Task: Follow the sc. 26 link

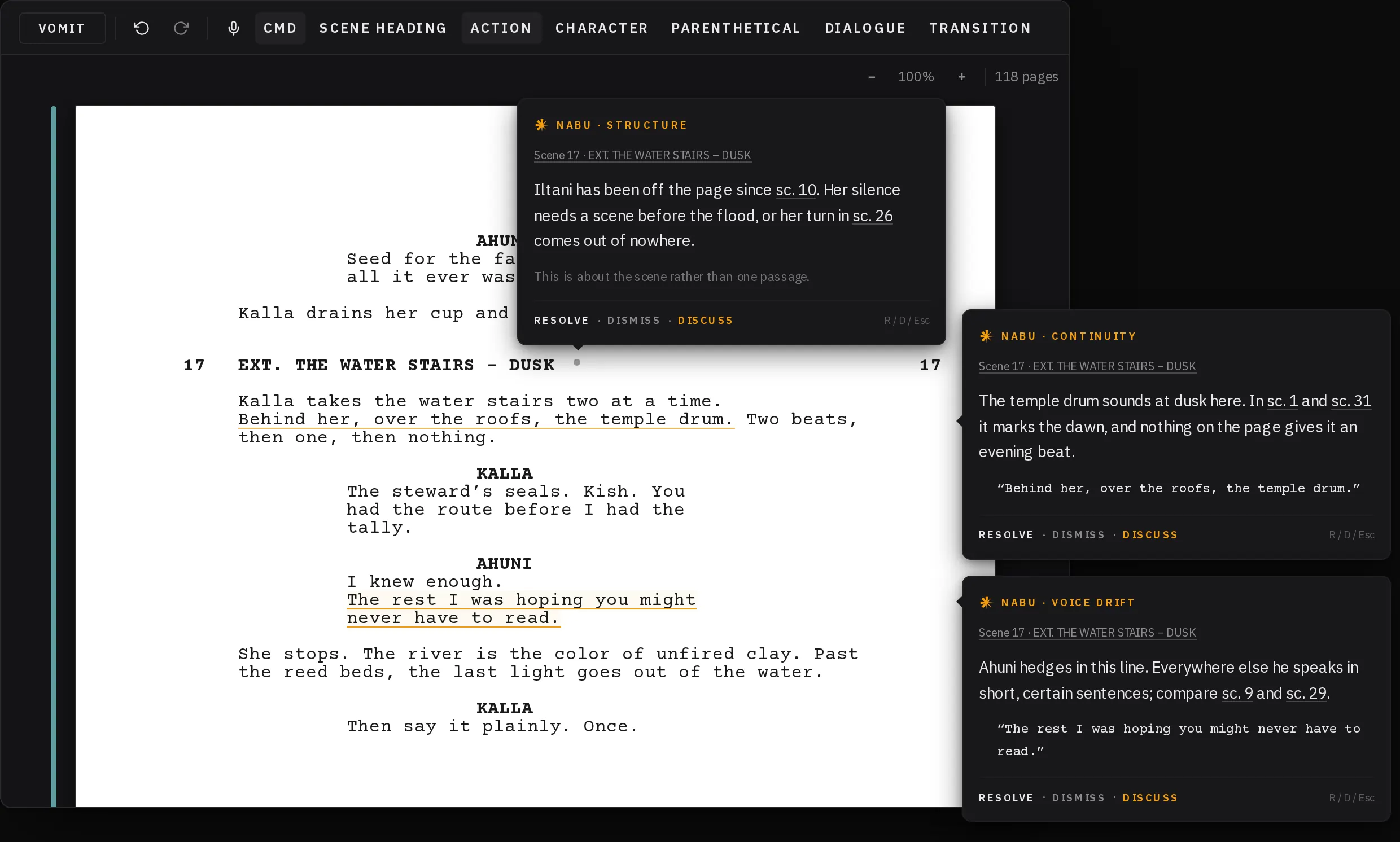Action: tap(873, 216)
